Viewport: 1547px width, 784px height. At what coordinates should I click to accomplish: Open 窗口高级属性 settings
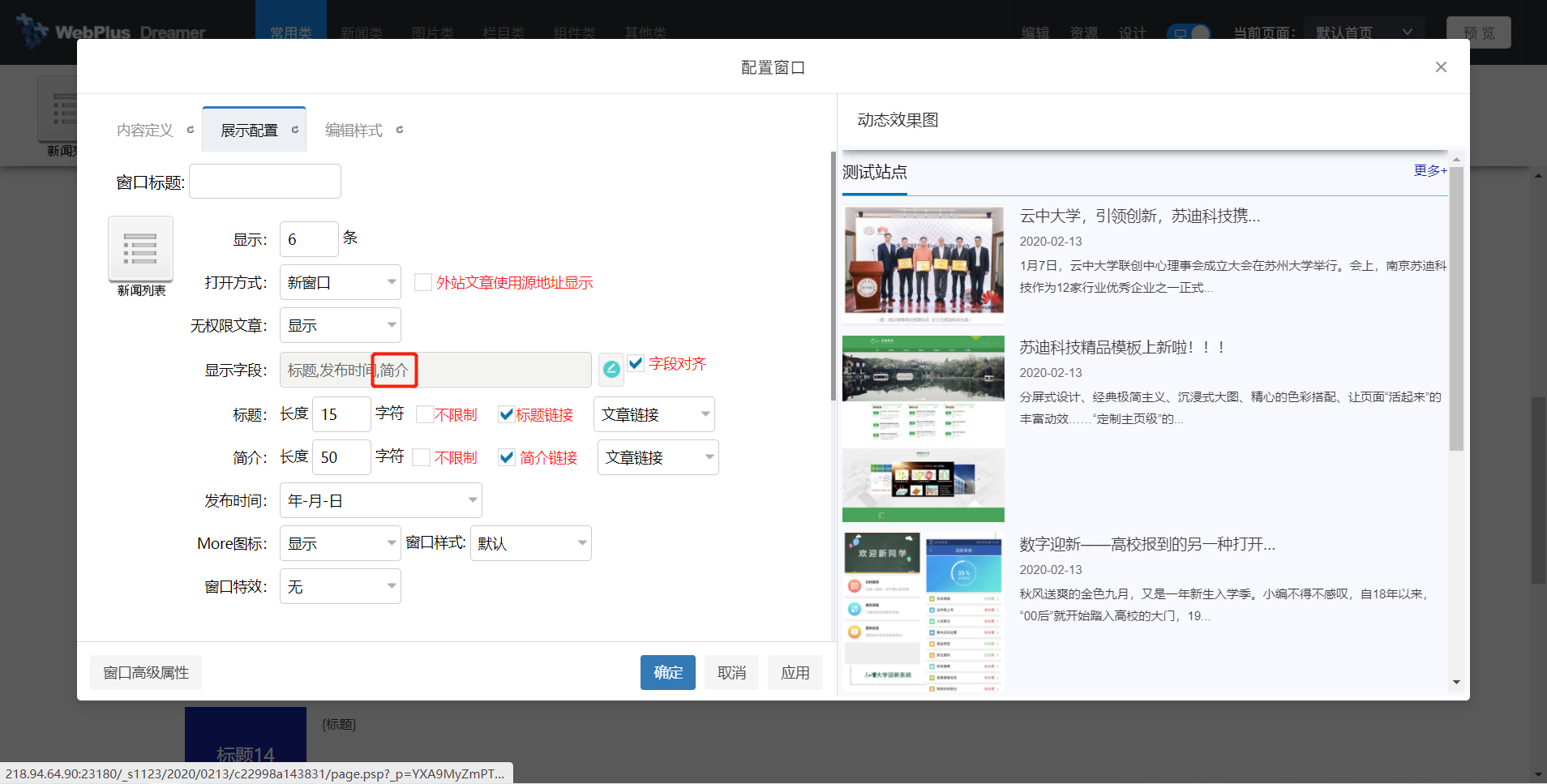pos(146,673)
